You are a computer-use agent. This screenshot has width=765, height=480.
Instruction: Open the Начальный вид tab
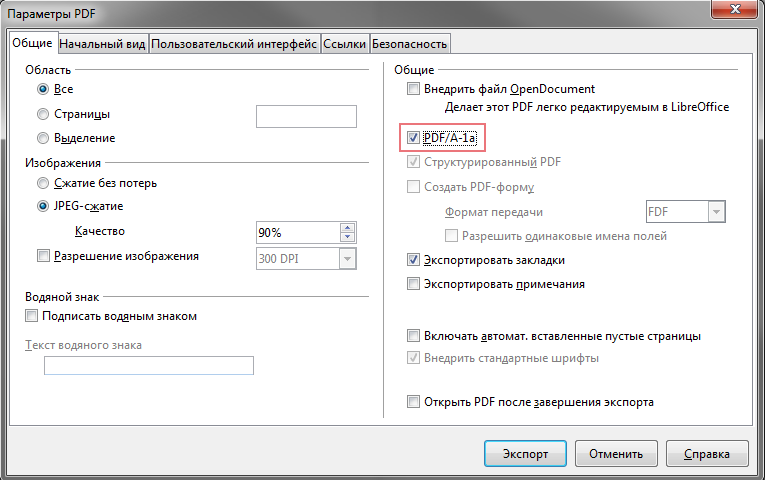(102, 44)
